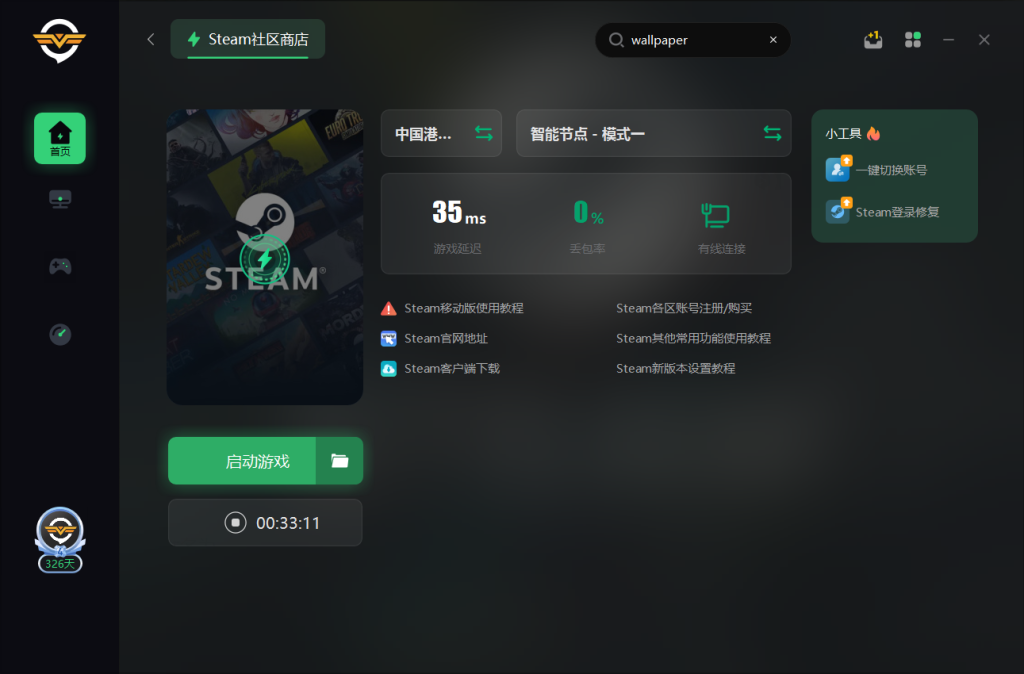The image size is (1024, 674).
Task: Click the cloud download icon beside Steam客户端下载
Action: [389, 368]
